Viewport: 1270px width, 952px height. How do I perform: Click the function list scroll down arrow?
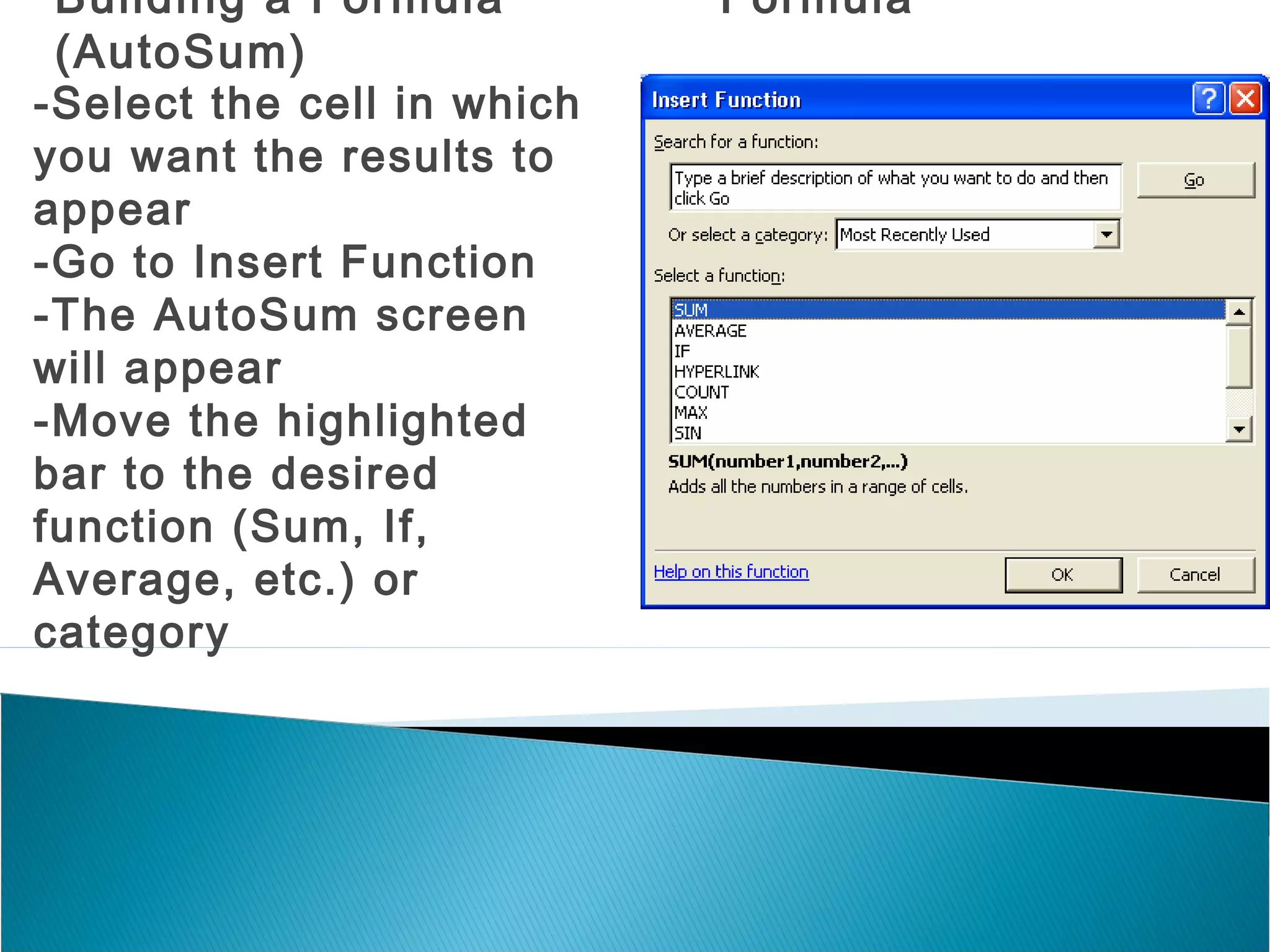(x=1238, y=429)
